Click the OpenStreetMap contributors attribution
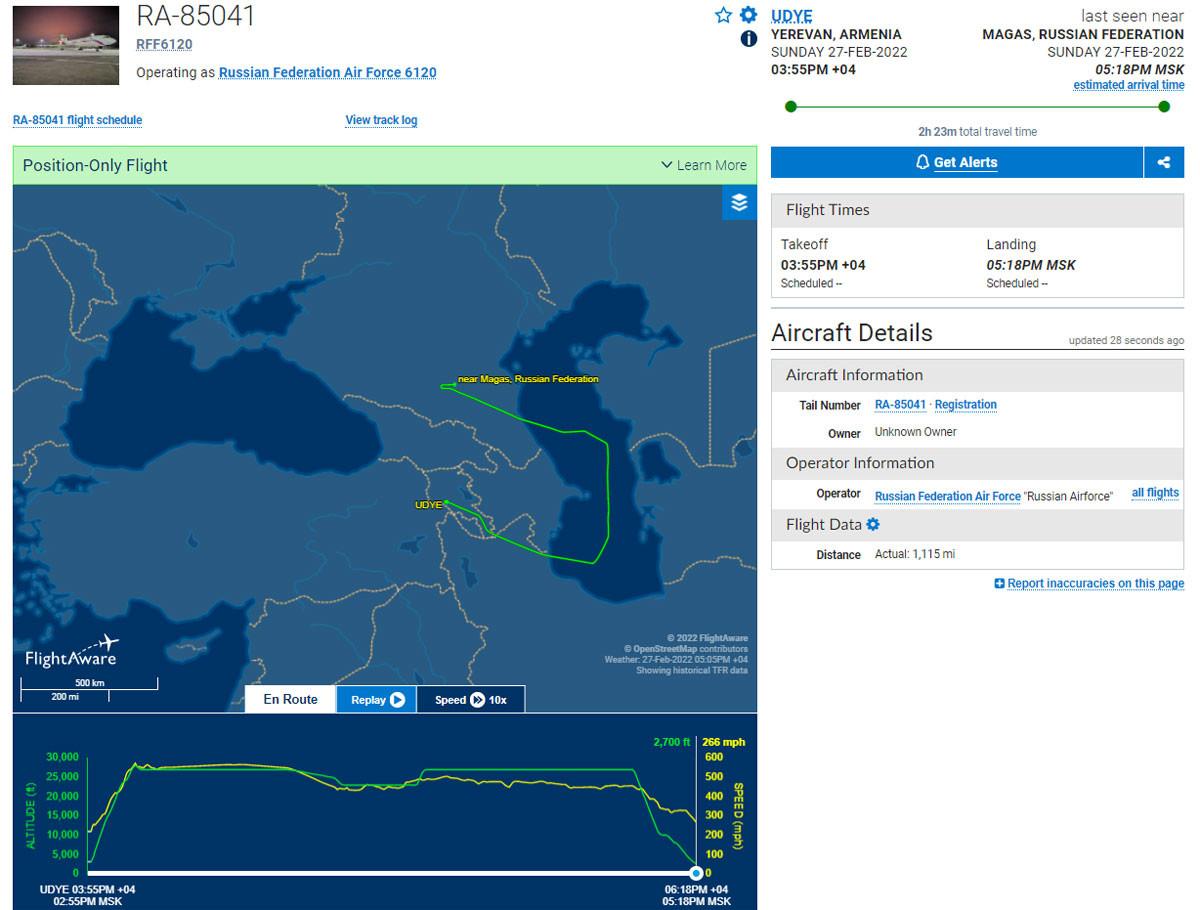Viewport: 1200px width, 910px height. (688, 649)
